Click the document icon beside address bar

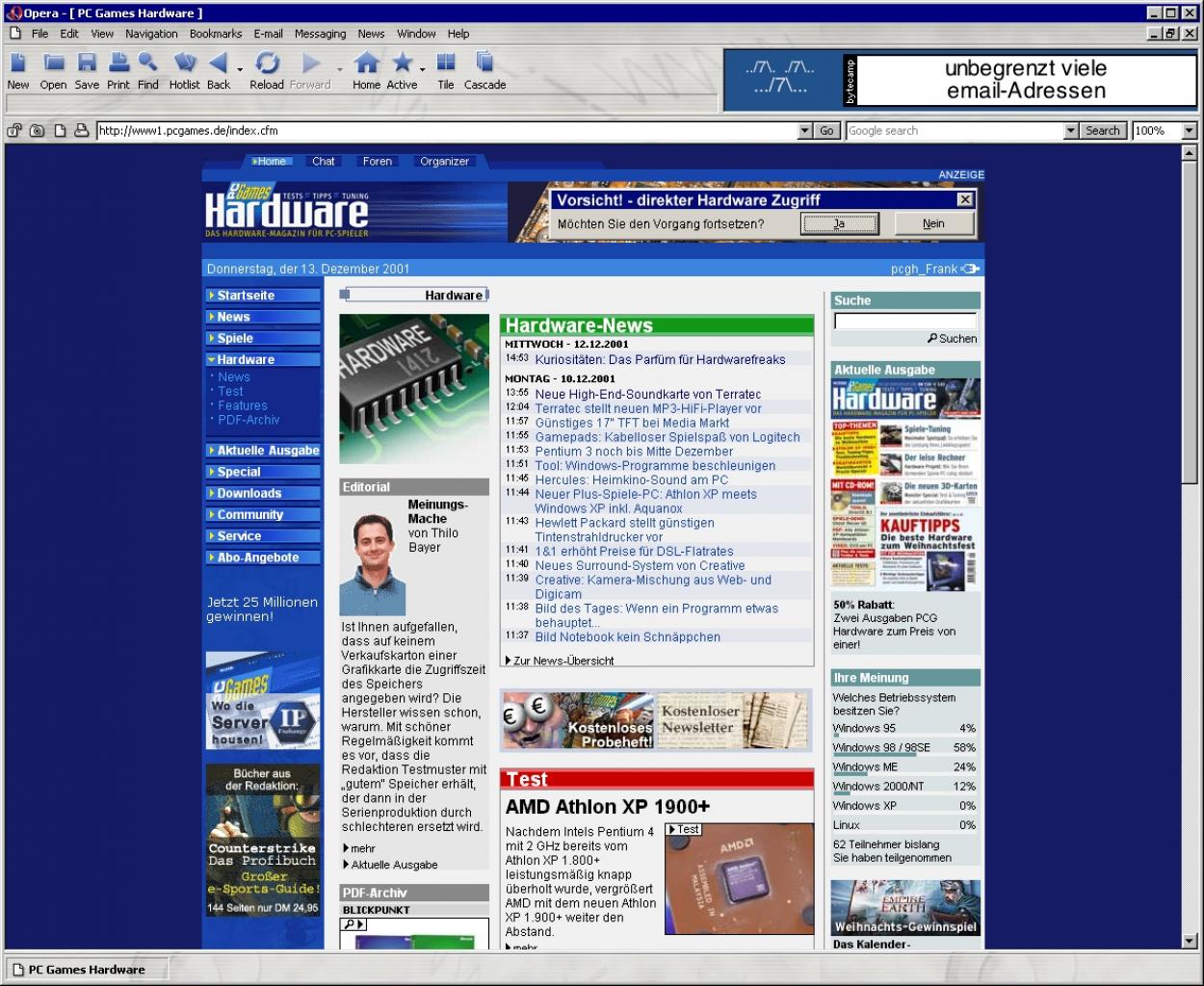[60, 131]
